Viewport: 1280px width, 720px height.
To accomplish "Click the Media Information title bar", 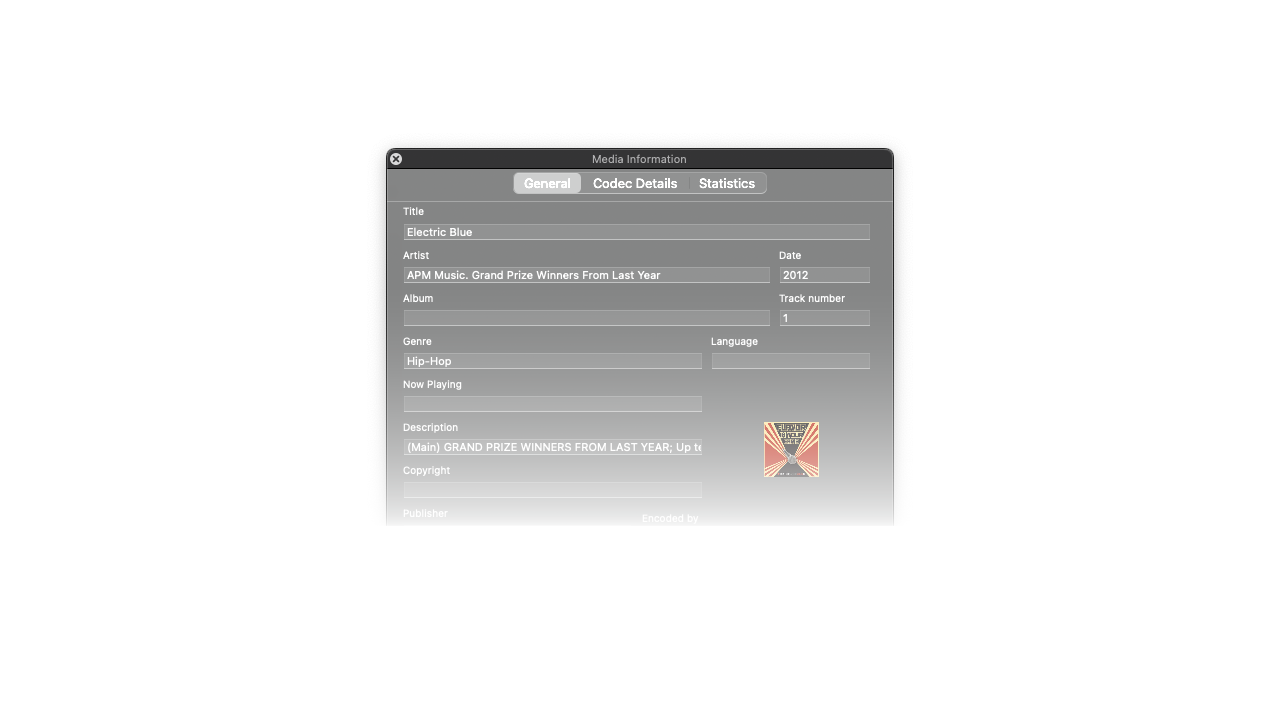I will [x=639, y=159].
